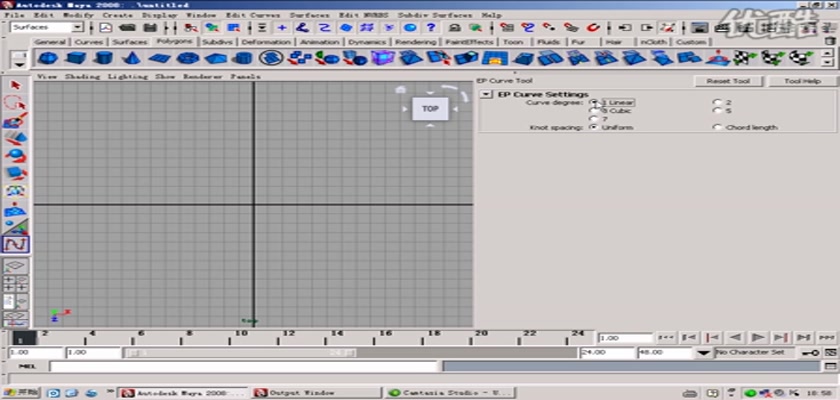Choose 3 Cubic curve degree

[595, 111]
